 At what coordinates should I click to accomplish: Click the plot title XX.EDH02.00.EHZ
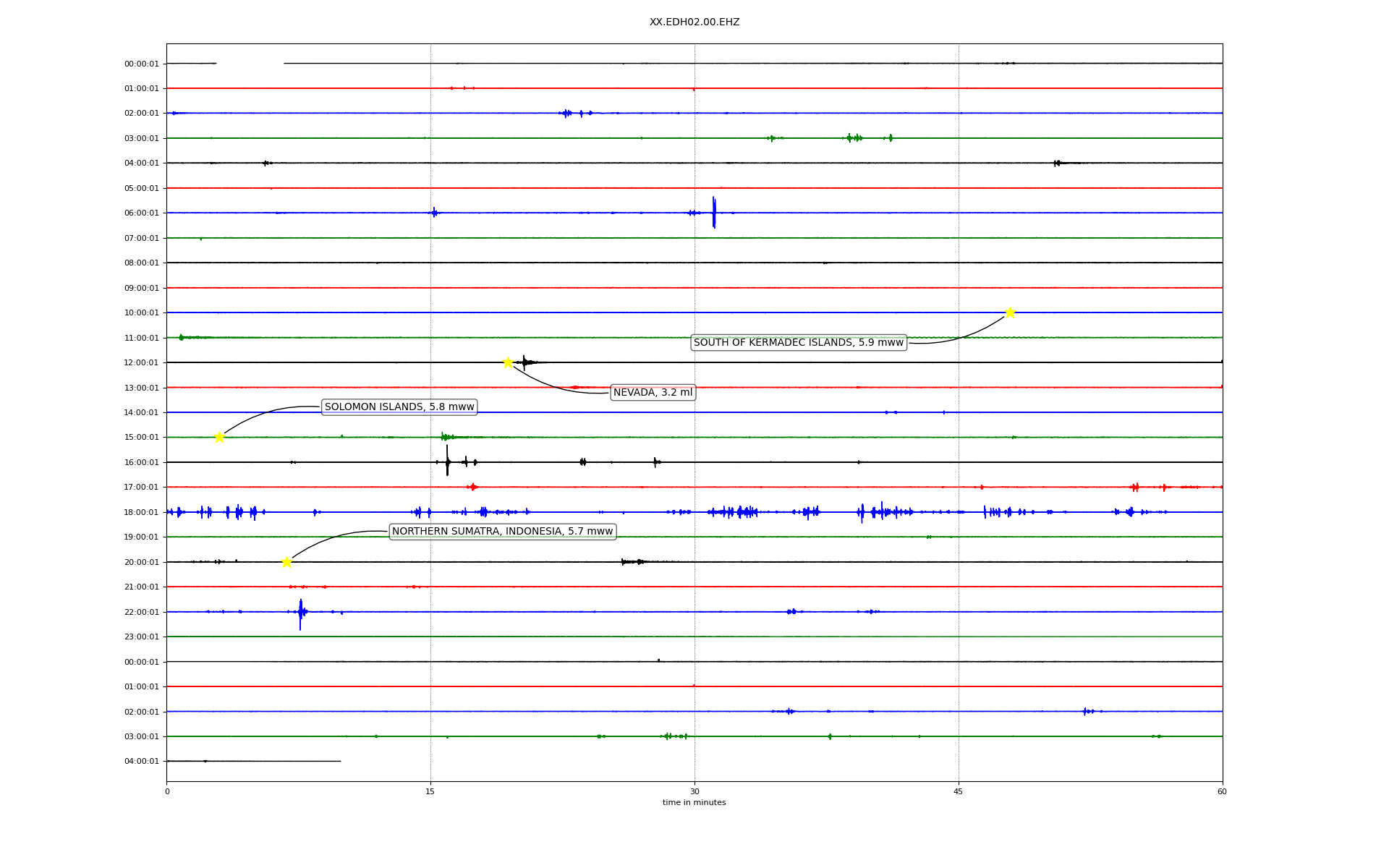(694, 22)
